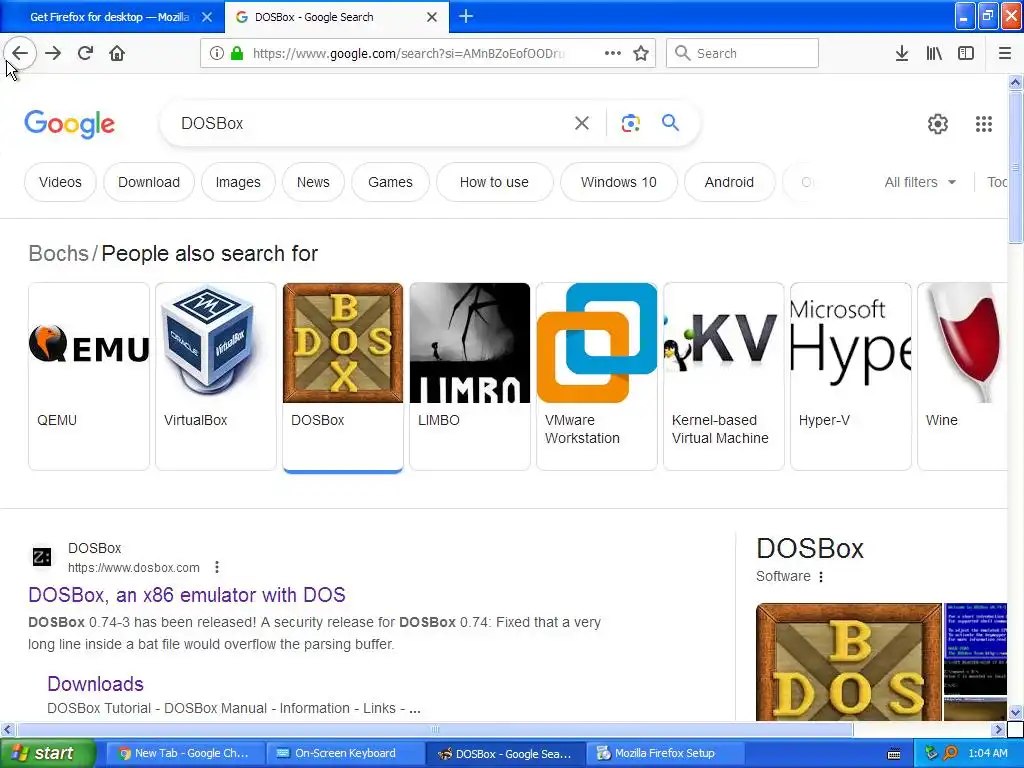Select the DOSBox Google Search tab
1024x768 pixels.
(x=336, y=17)
